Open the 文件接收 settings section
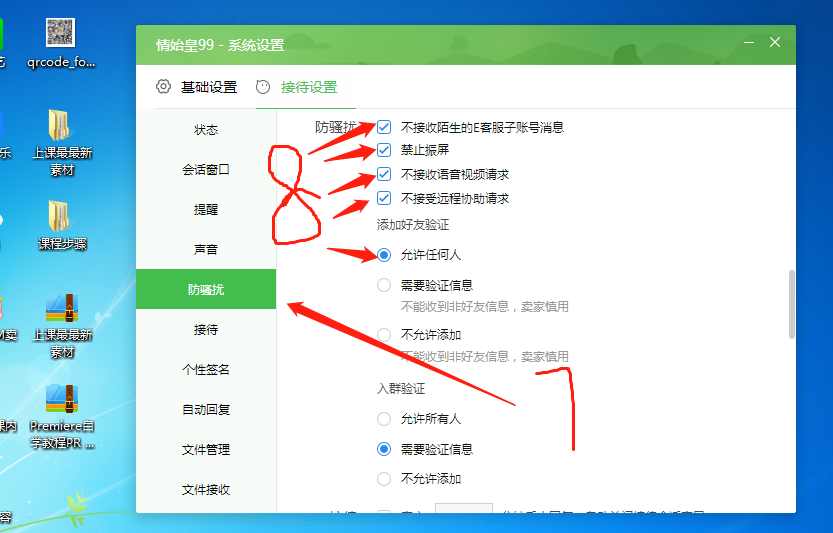Screen dimensions: 833x533 206,489
